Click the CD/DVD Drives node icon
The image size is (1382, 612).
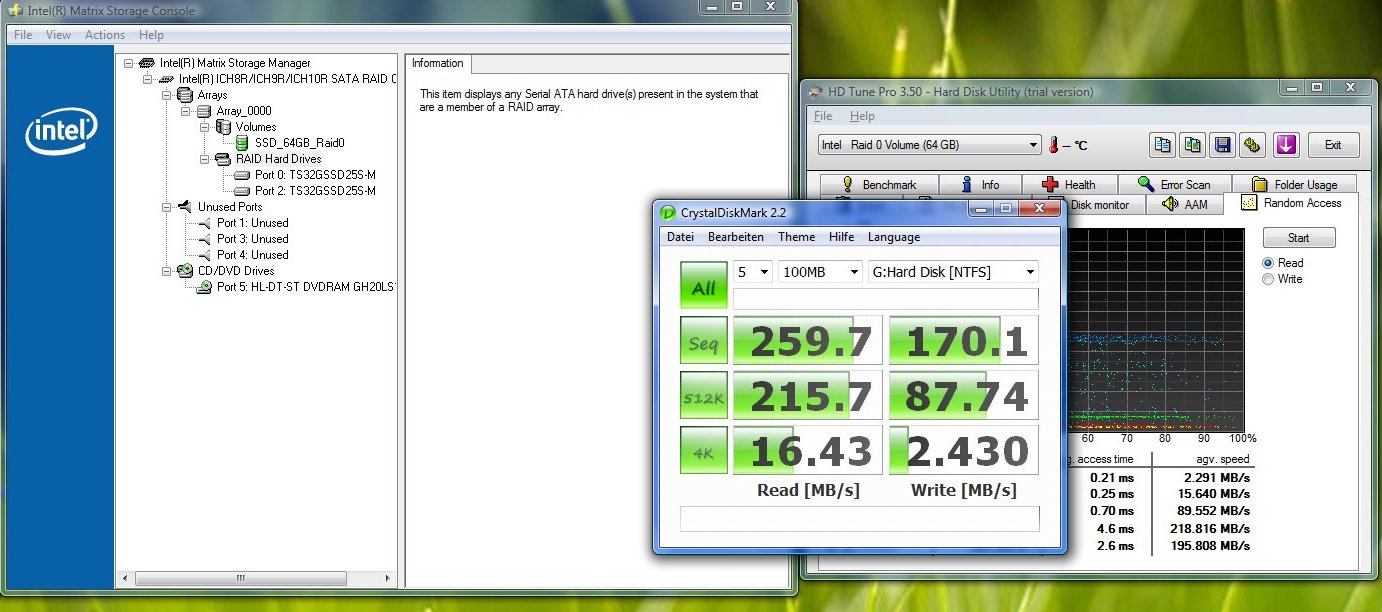(185, 271)
